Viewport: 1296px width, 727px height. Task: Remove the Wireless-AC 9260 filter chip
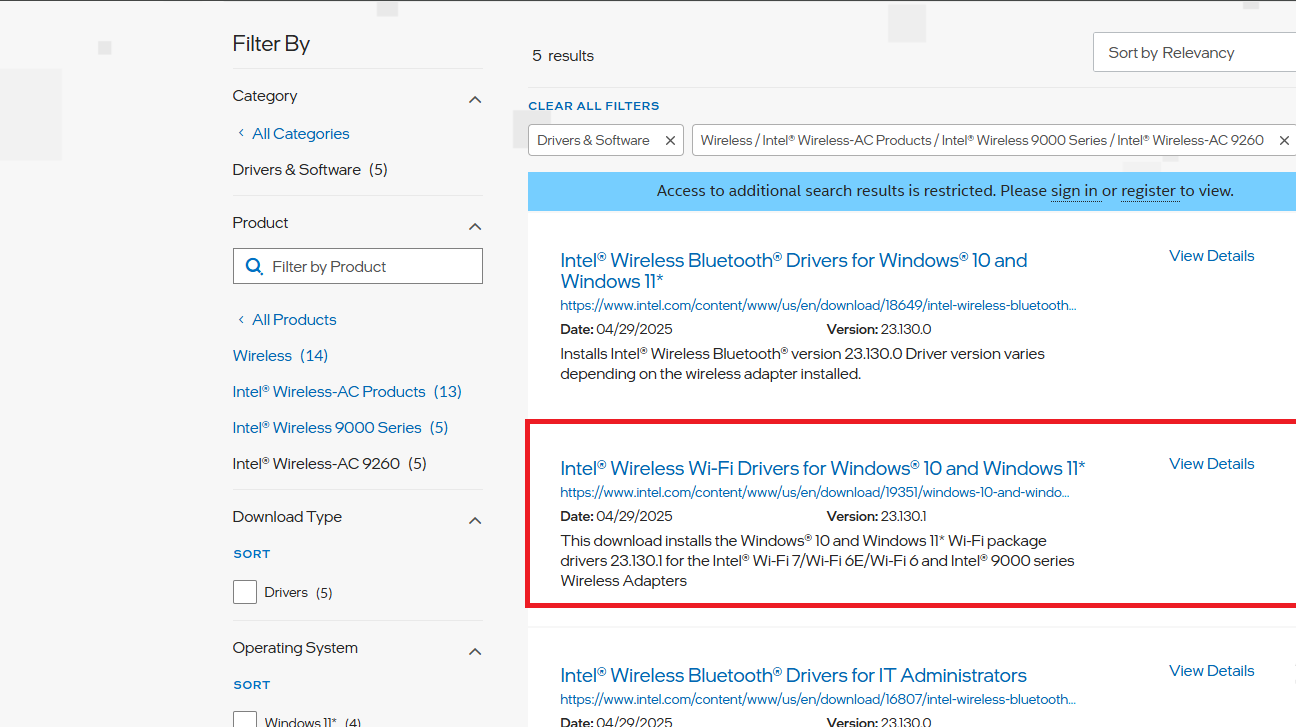(1284, 141)
